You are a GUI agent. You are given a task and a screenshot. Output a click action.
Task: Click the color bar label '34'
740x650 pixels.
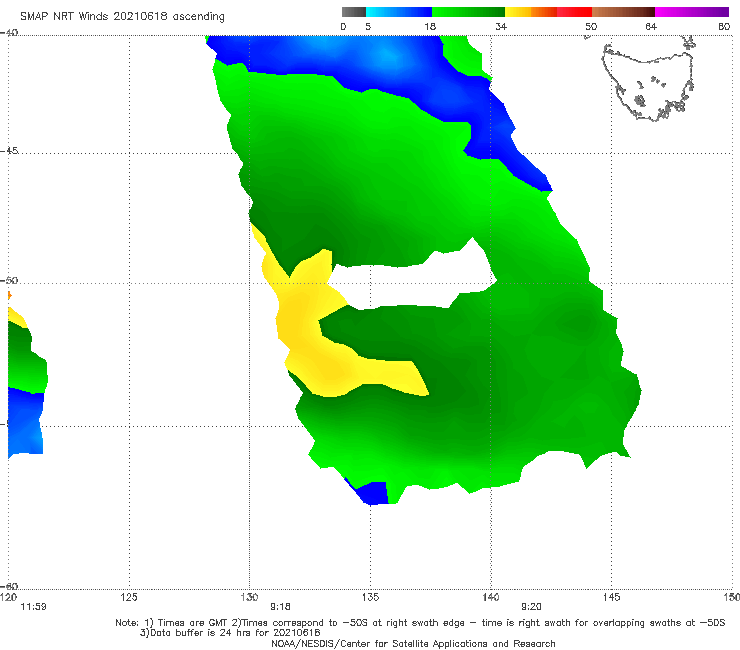tap(501, 26)
